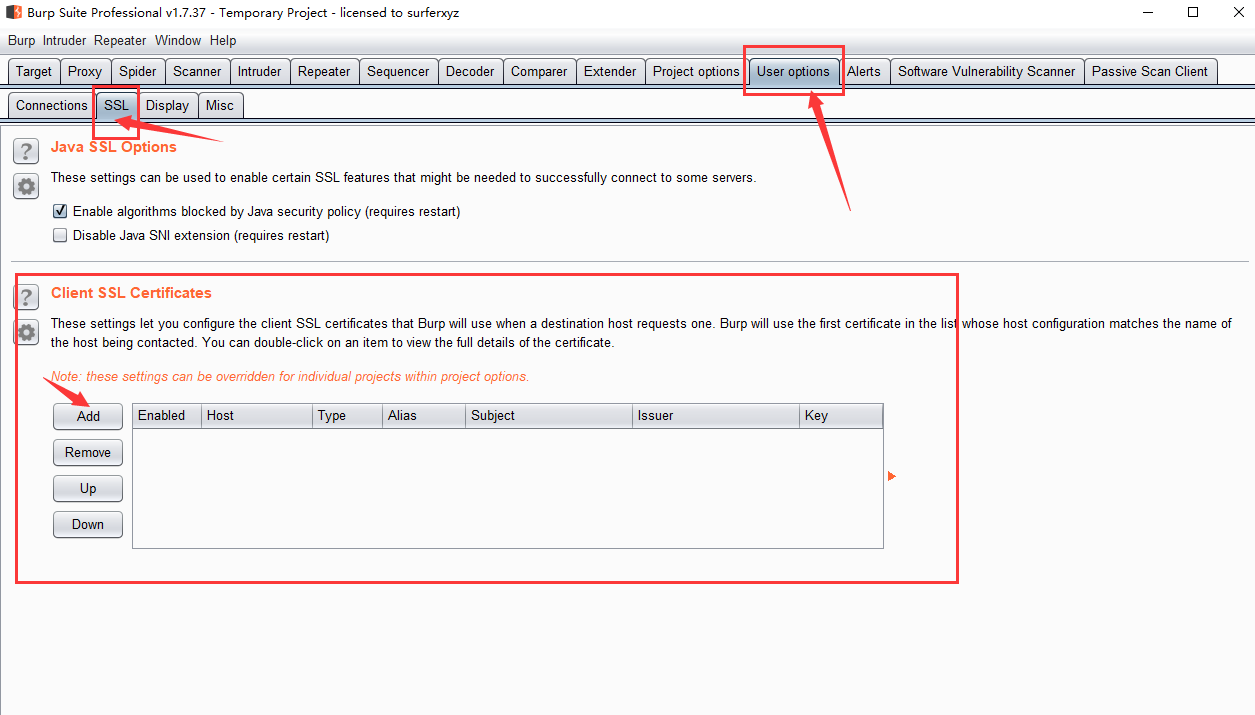Screen dimensions: 1255x715
Task: Click the Up button
Action: (x=88, y=488)
